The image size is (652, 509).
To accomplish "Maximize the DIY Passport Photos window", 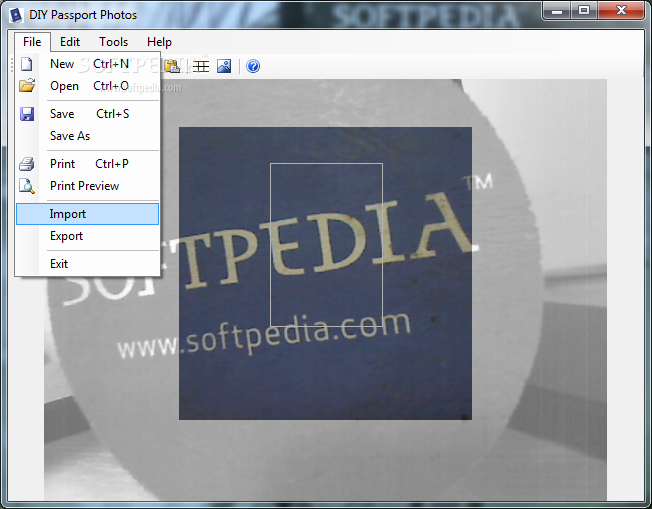I will 584,10.
